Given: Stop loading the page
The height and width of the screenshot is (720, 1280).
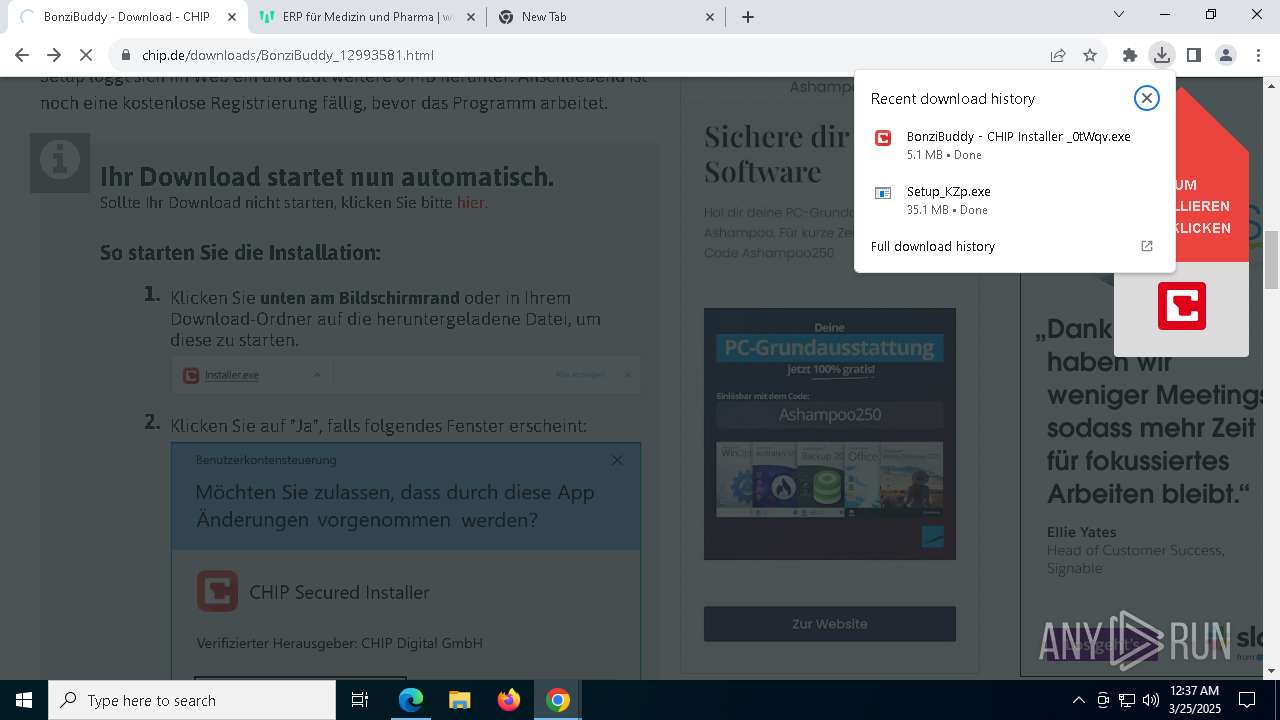Looking at the screenshot, I should click(87, 55).
